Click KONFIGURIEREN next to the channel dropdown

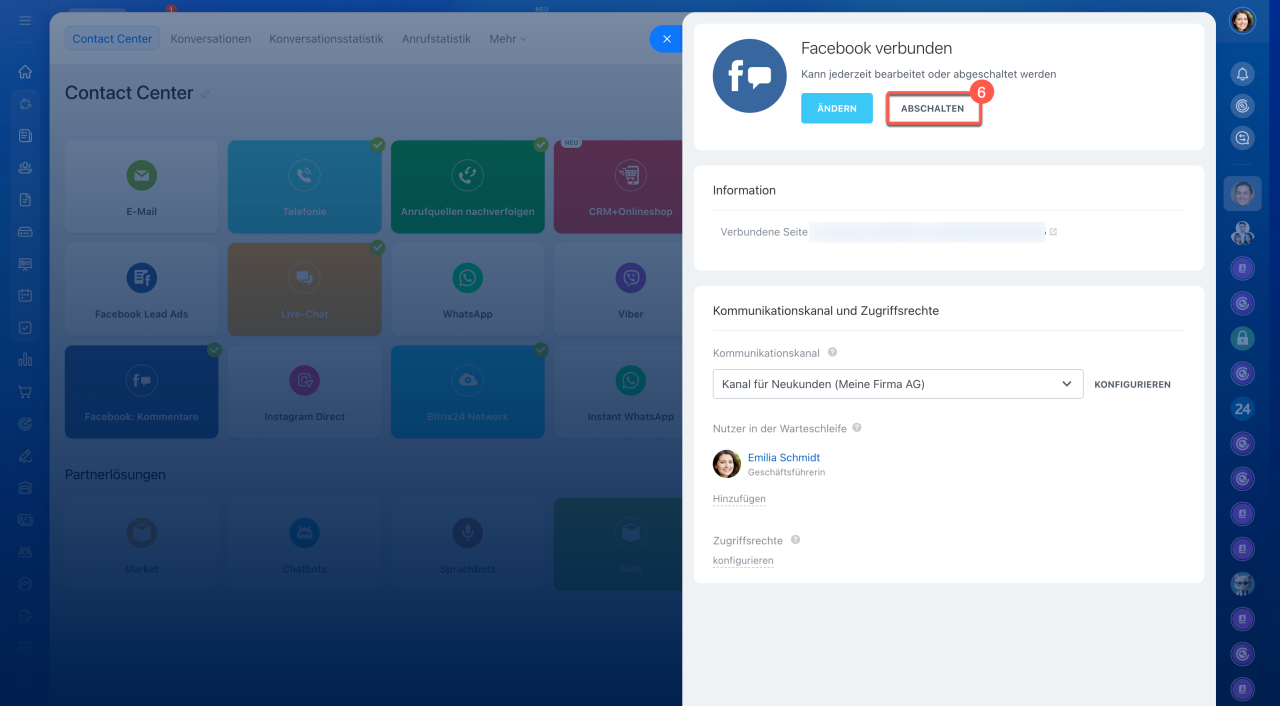[1132, 385]
